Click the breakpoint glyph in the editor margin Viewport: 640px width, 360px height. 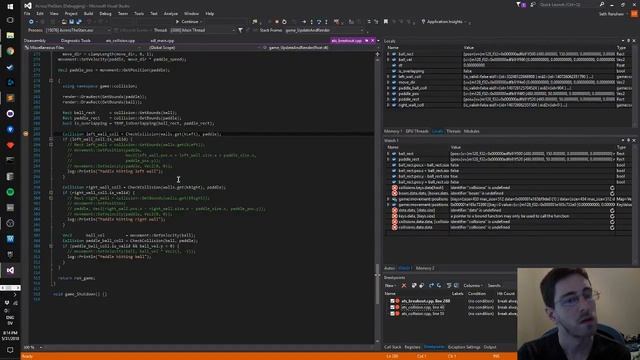26,134
